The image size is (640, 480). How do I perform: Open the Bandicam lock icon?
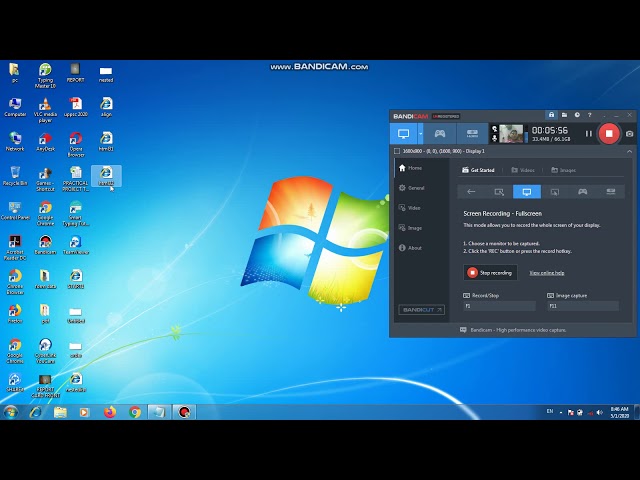tap(551, 115)
